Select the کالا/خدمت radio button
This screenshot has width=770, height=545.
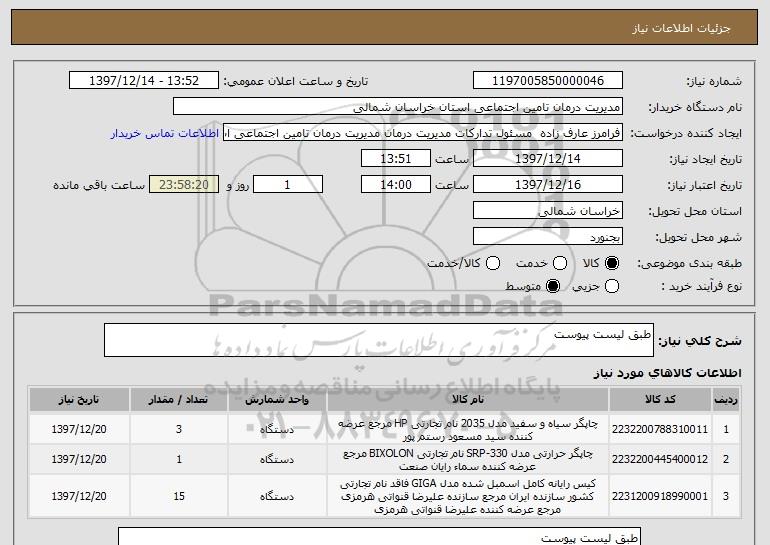click(x=493, y=263)
